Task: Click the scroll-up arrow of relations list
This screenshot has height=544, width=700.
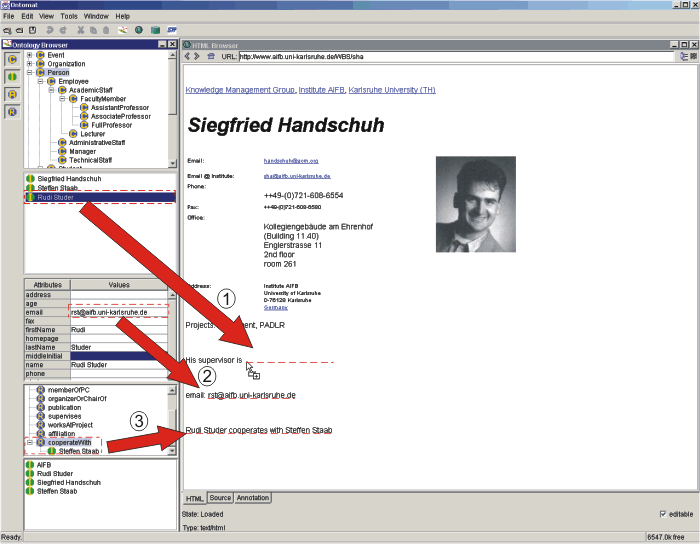Action: (x=172, y=390)
